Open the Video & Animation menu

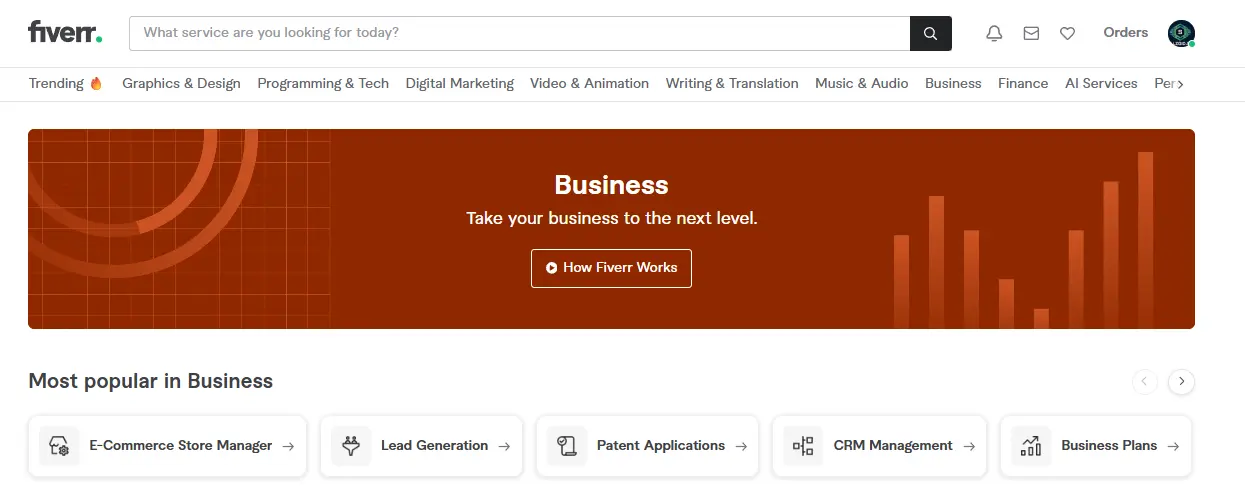coord(590,83)
